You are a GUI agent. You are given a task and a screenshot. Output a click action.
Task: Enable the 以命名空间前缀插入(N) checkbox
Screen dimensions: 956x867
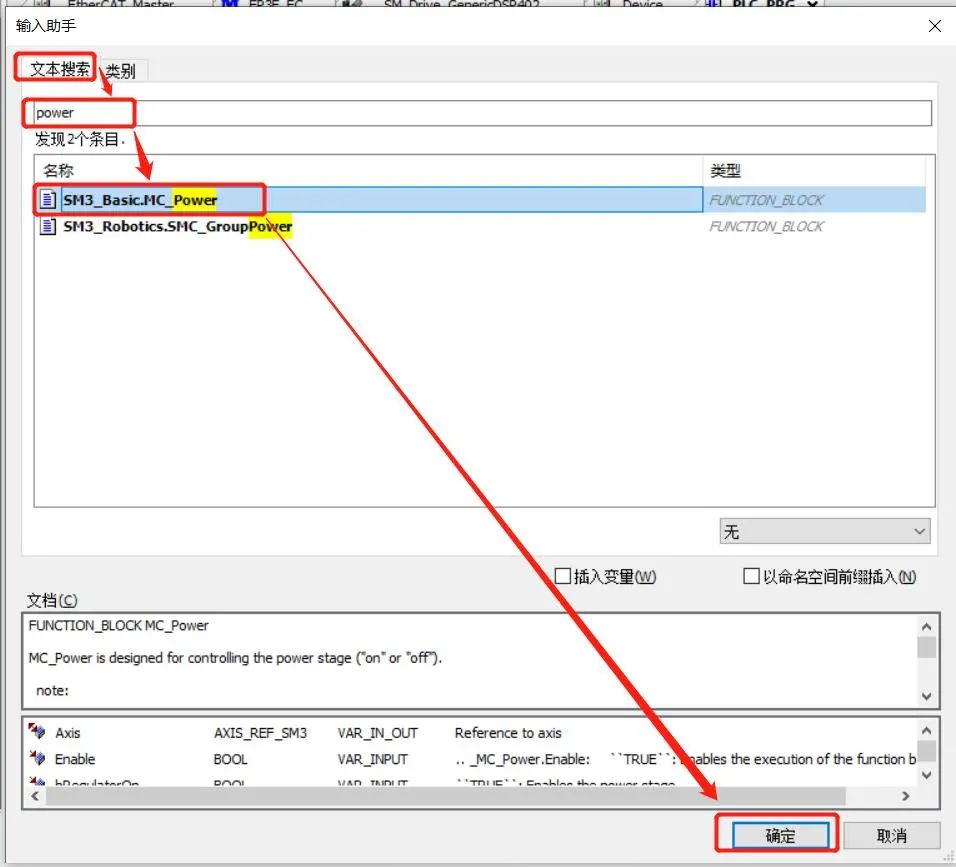point(751,576)
